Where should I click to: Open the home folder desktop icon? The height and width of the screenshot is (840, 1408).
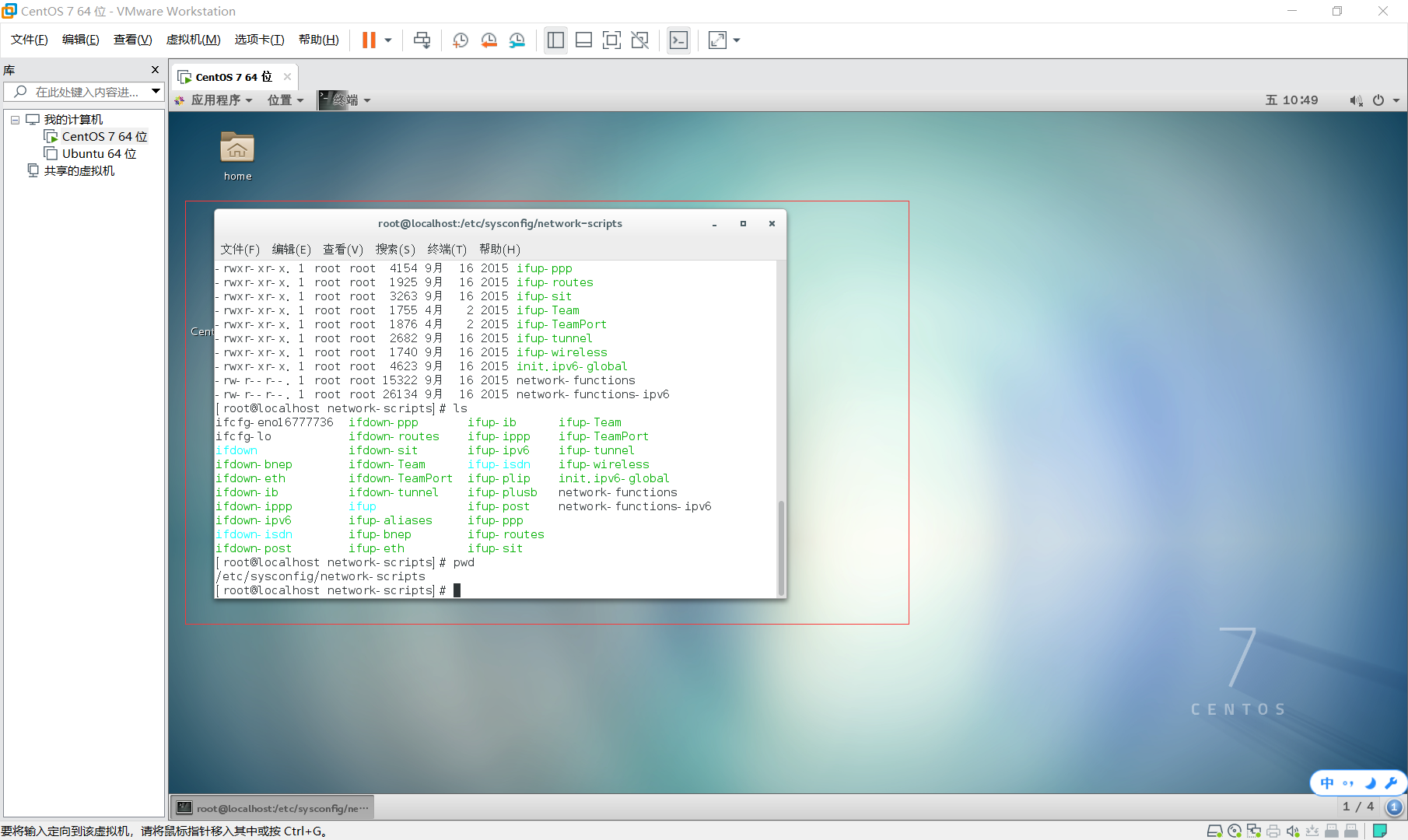[237, 156]
